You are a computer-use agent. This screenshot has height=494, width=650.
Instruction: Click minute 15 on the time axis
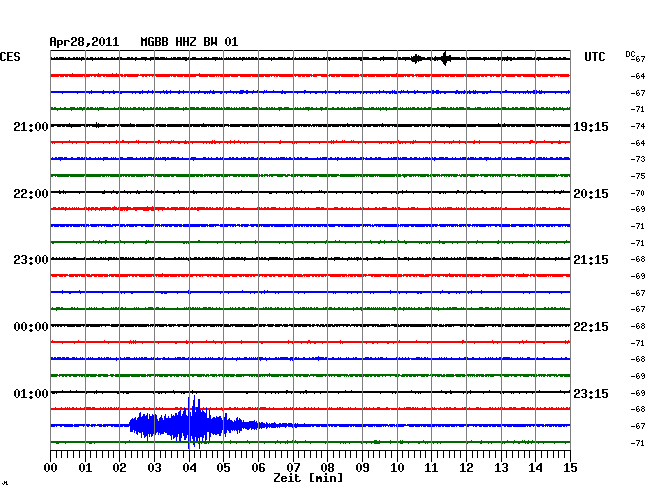pos(570,468)
